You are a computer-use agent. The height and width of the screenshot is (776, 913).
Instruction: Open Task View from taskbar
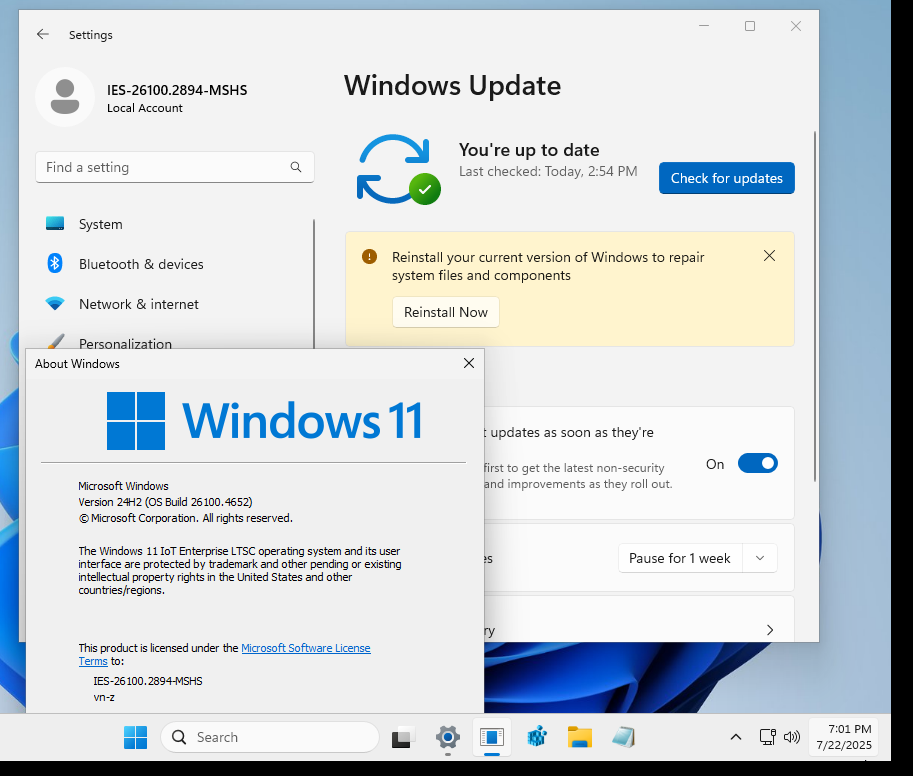coord(403,737)
